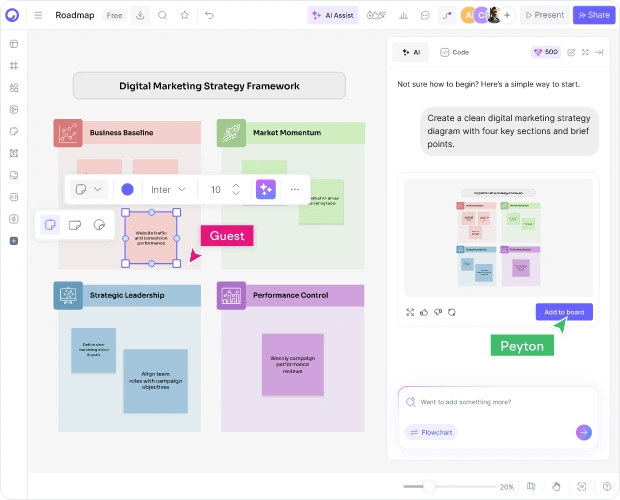
Task: Open the hamburger main menu
Action: 38,15
